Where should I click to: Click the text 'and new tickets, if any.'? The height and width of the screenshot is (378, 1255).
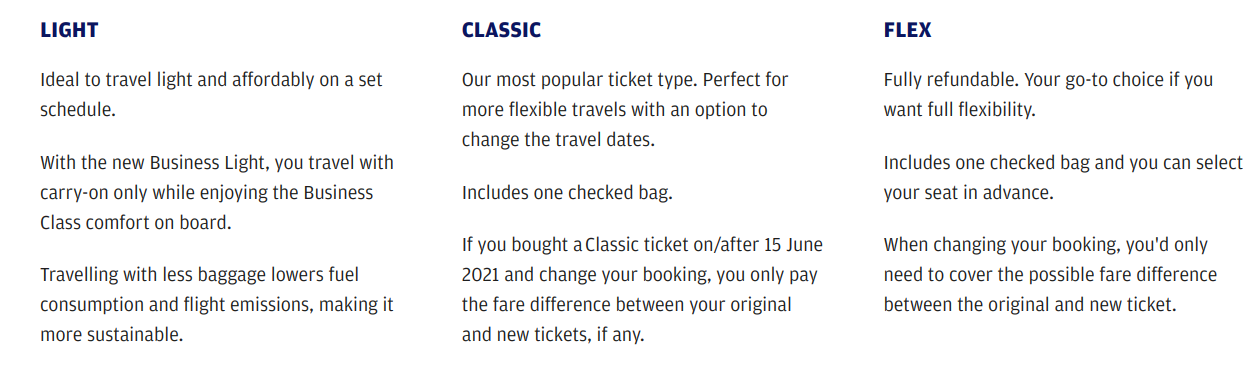(553, 335)
